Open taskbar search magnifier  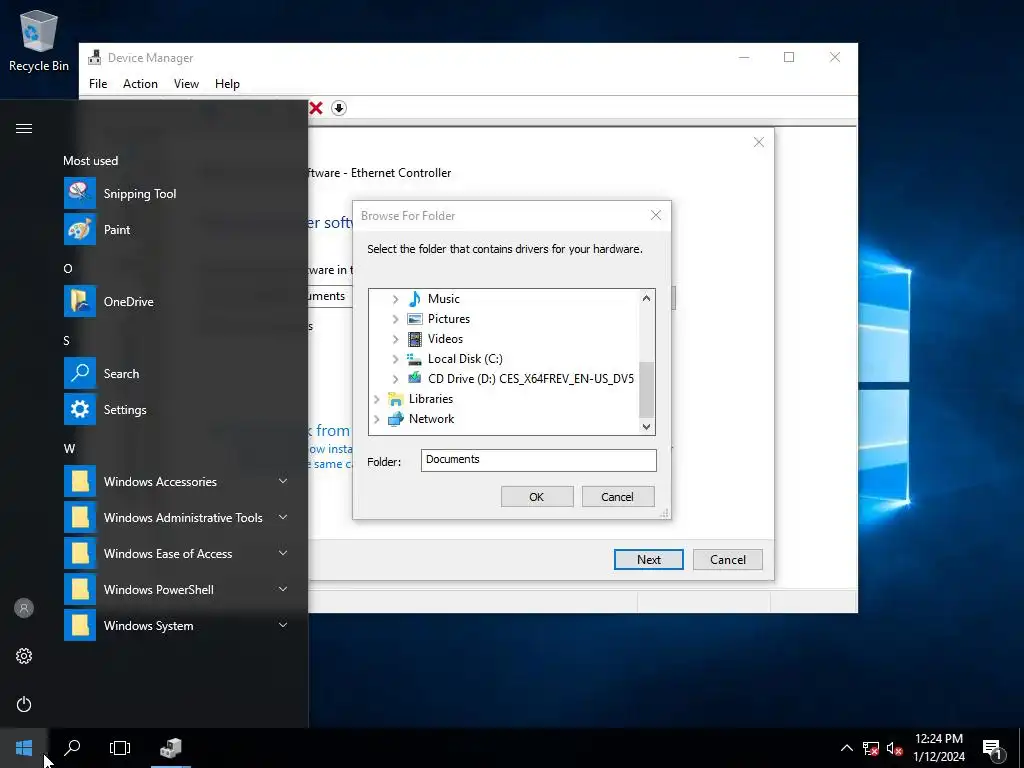[72, 748]
